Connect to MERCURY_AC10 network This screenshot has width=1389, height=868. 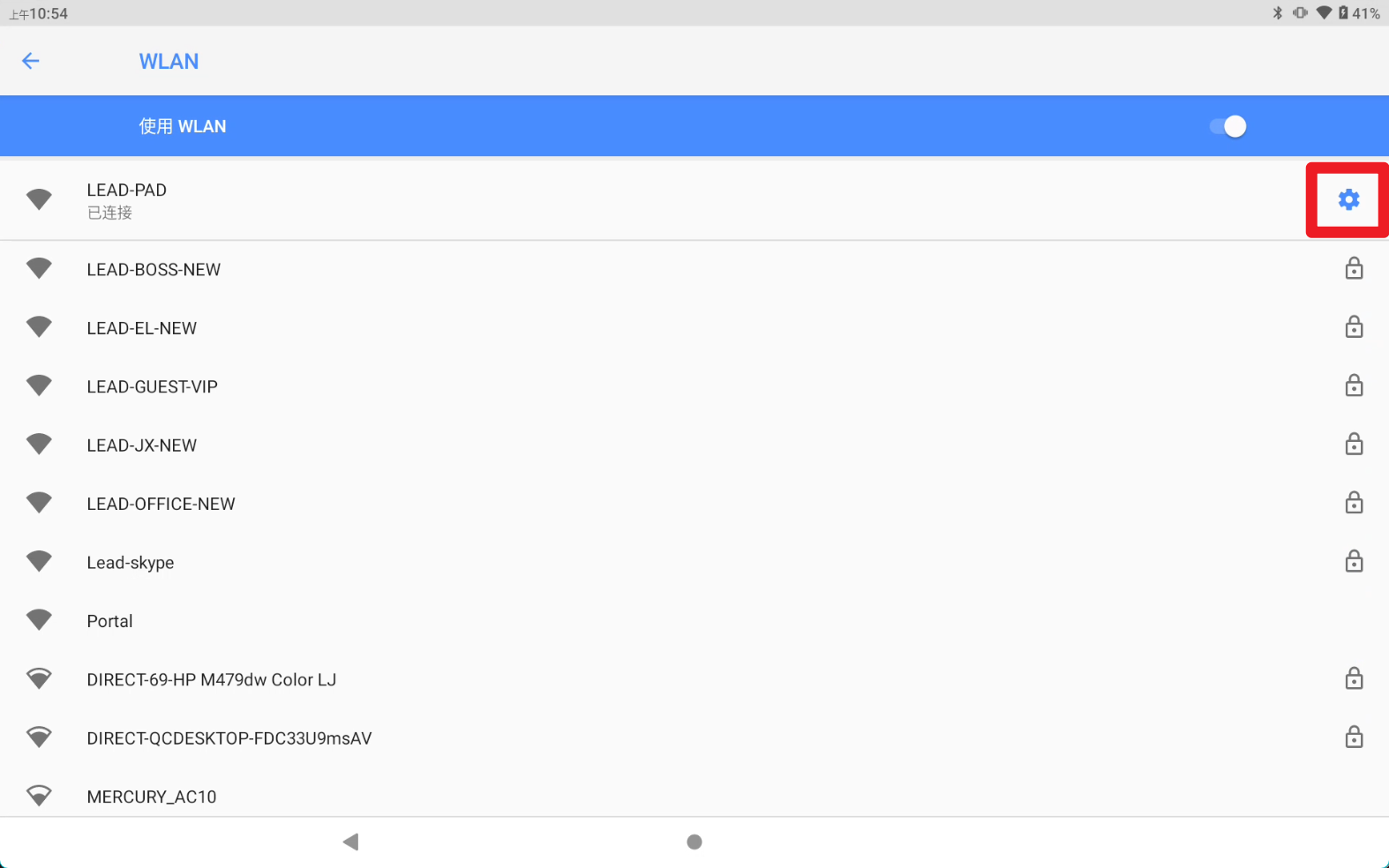point(151,797)
